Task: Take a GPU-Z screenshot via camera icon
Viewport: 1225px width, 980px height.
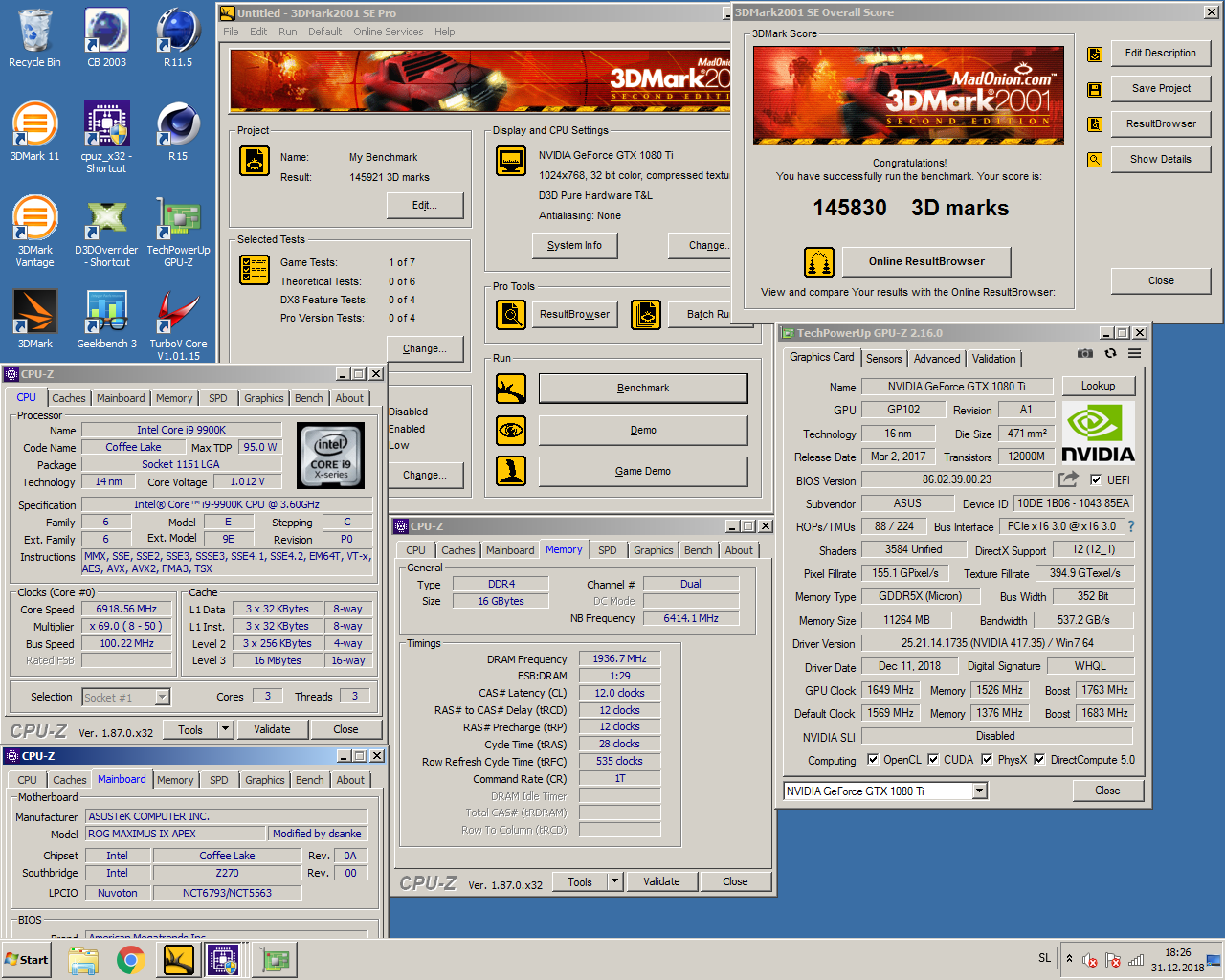Action: (1084, 353)
